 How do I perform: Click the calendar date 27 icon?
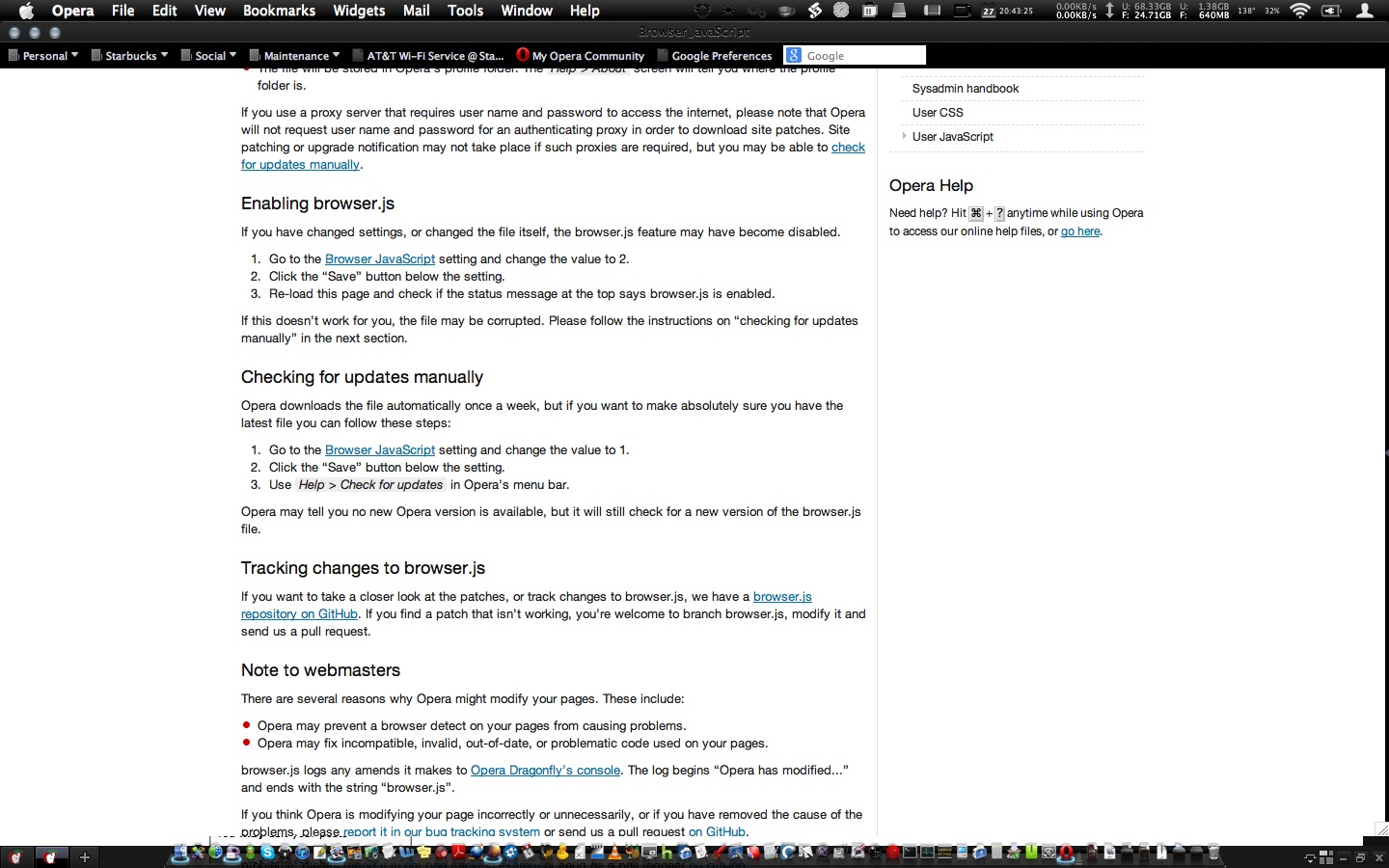(x=989, y=12)
